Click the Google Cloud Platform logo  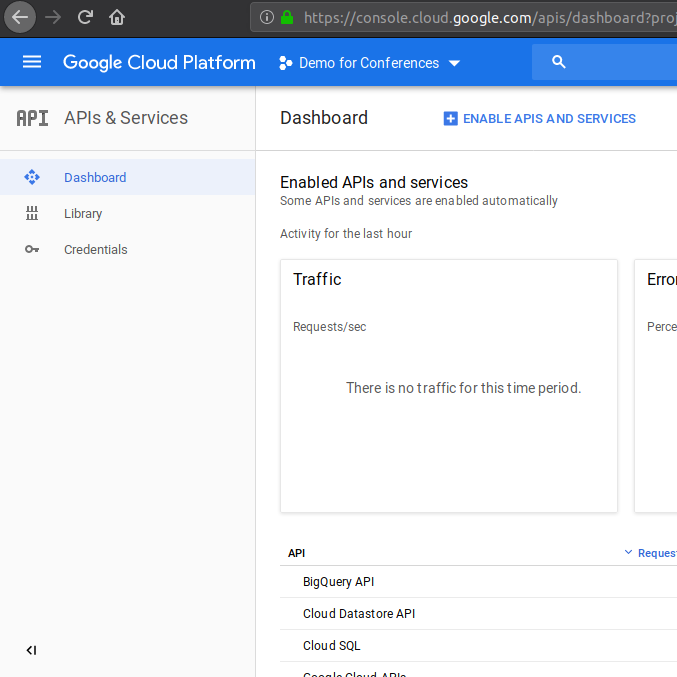point(159,63)
